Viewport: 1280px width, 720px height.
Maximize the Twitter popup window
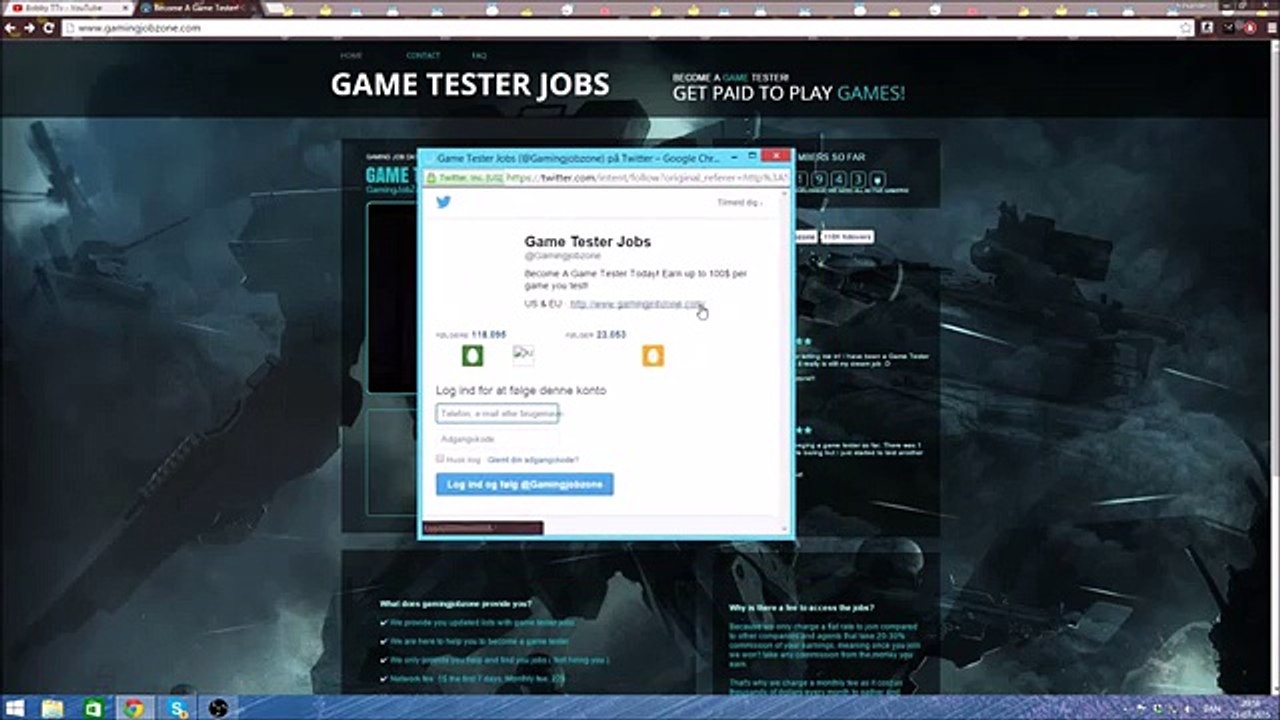(752, 157)
